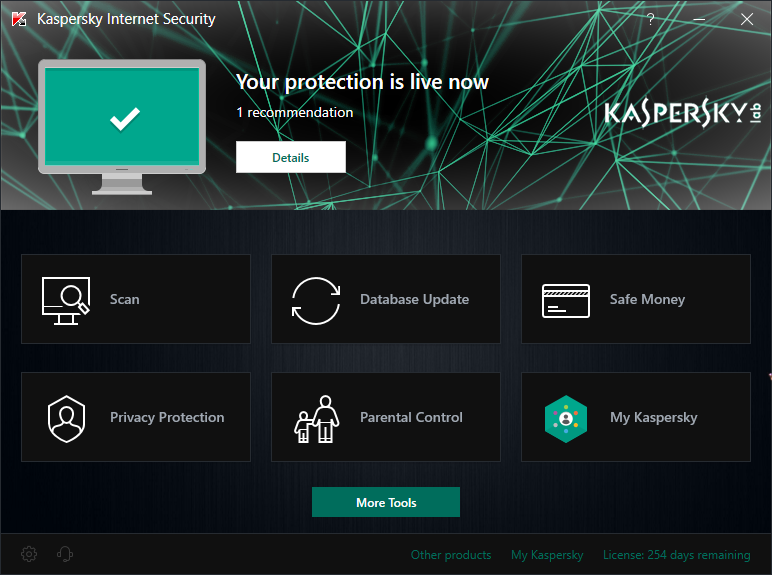Open More Tools

(386, 502)
